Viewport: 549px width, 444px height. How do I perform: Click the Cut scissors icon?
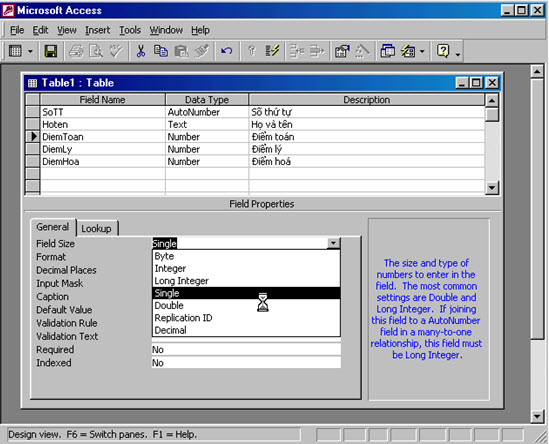point(141,51)
